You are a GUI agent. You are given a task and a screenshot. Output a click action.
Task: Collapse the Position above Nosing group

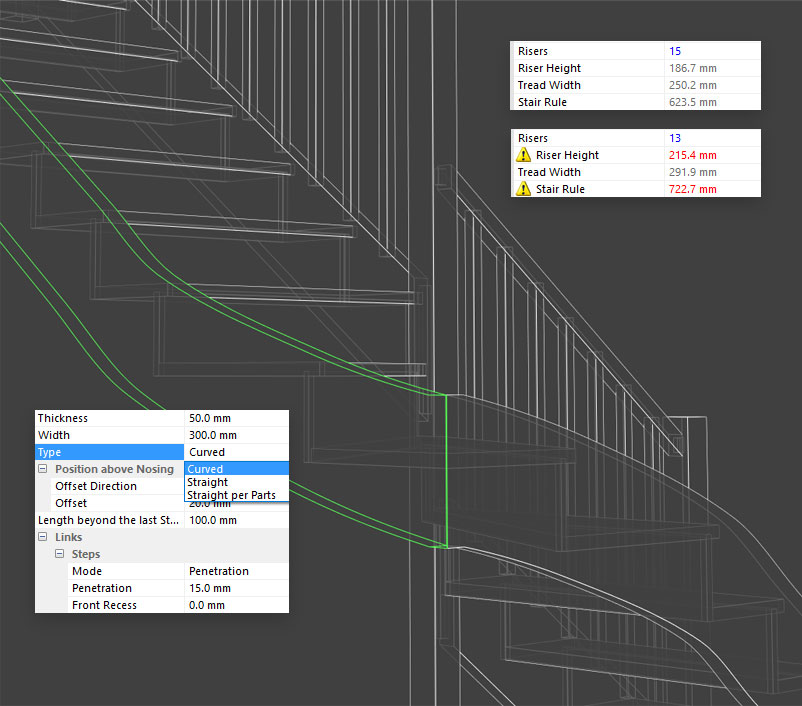coord(43,469)
